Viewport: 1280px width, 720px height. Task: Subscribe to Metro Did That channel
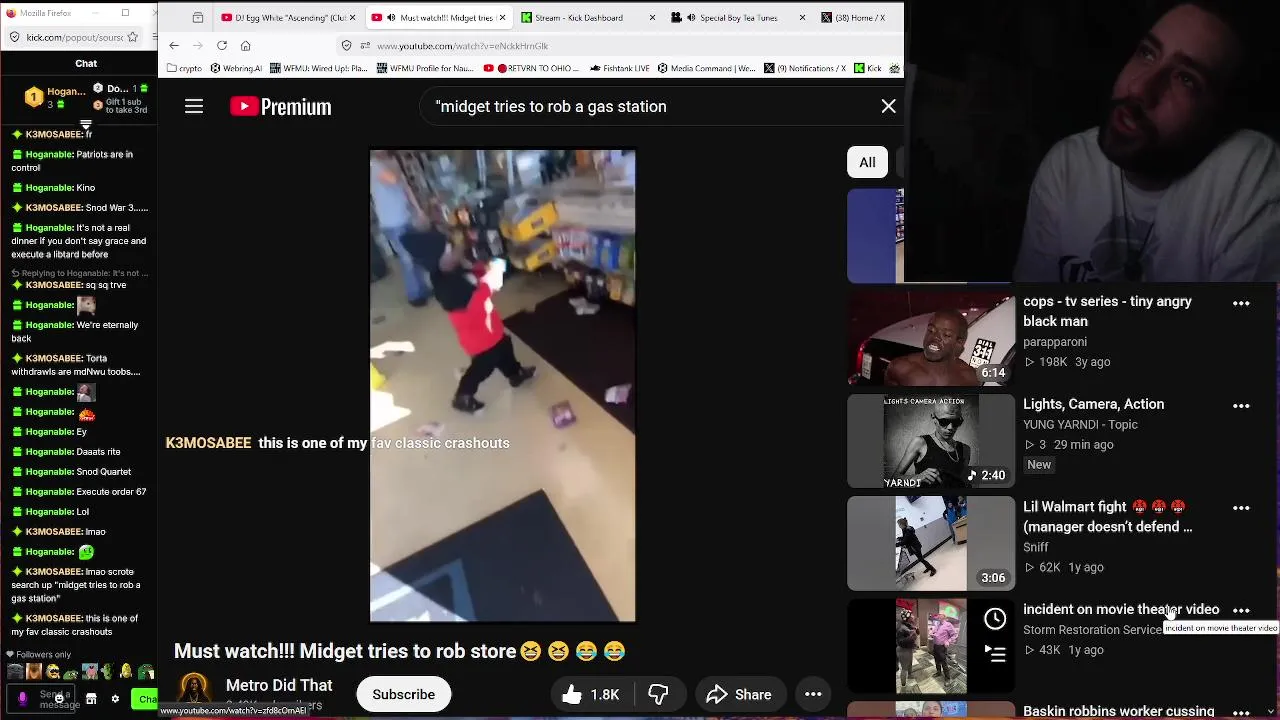point(404,694)
